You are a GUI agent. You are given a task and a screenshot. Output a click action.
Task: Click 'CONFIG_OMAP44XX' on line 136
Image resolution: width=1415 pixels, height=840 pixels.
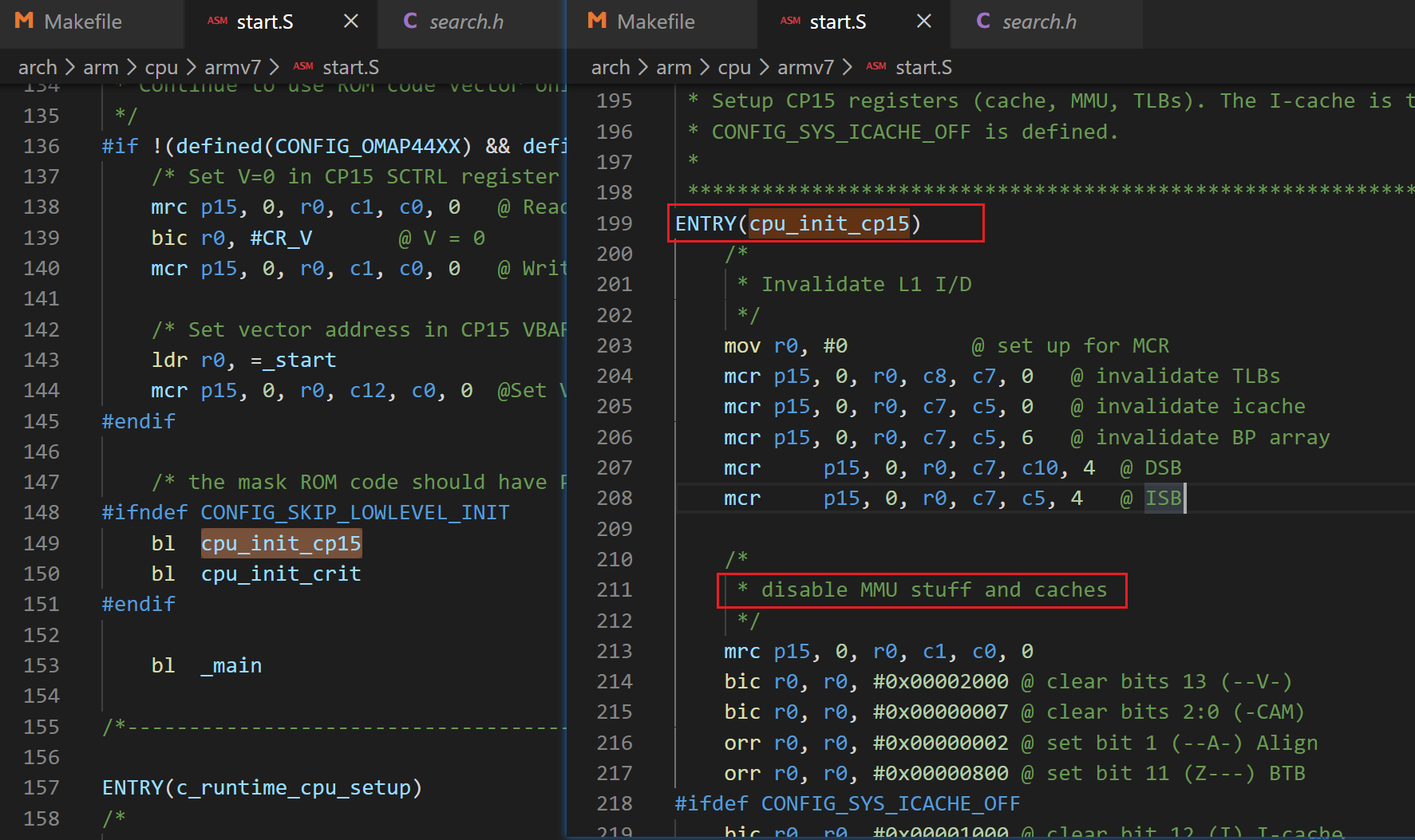tap(368, 146)
